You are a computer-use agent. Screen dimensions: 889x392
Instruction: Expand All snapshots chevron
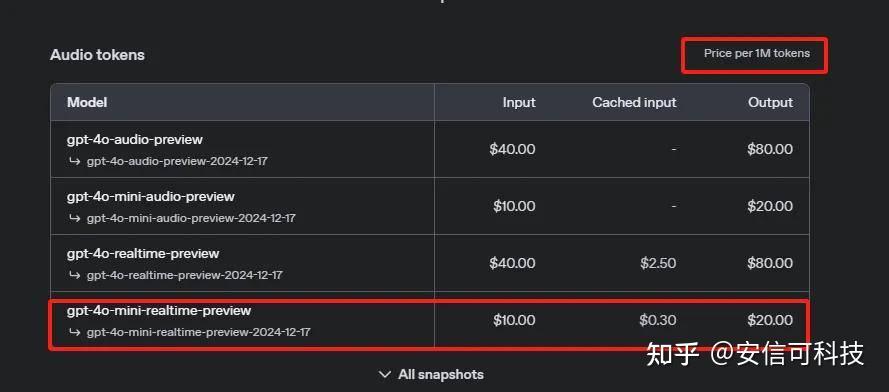[384, 375]
